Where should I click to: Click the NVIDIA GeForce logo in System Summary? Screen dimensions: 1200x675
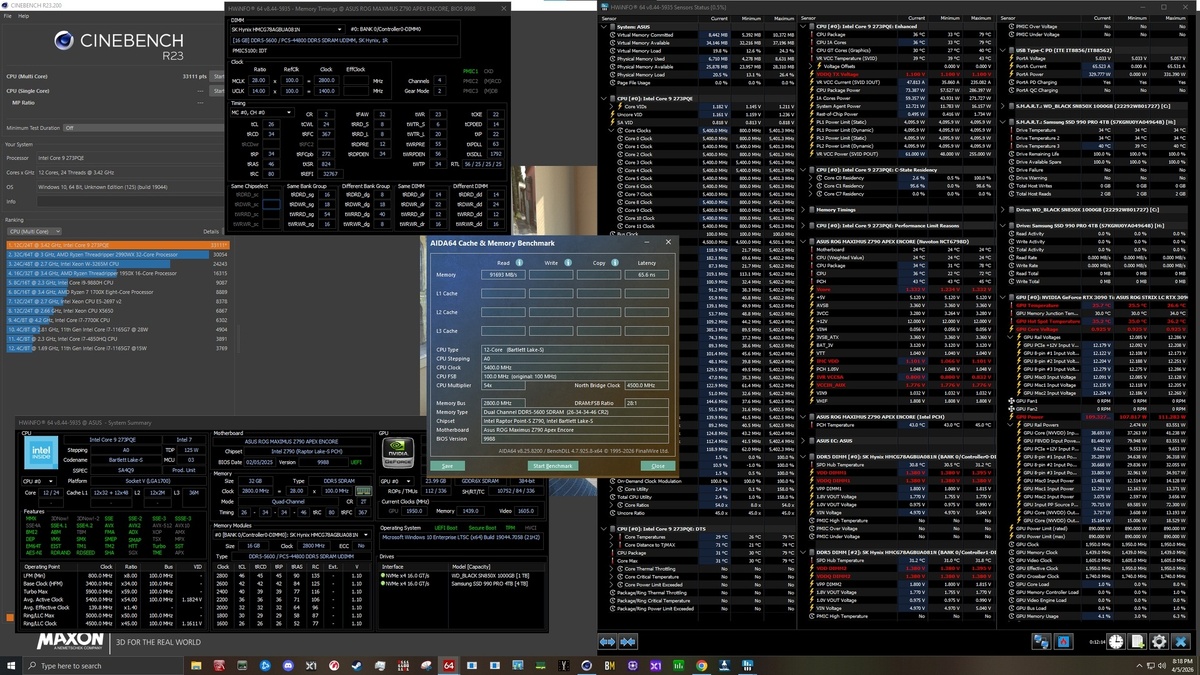pos(398,452)
